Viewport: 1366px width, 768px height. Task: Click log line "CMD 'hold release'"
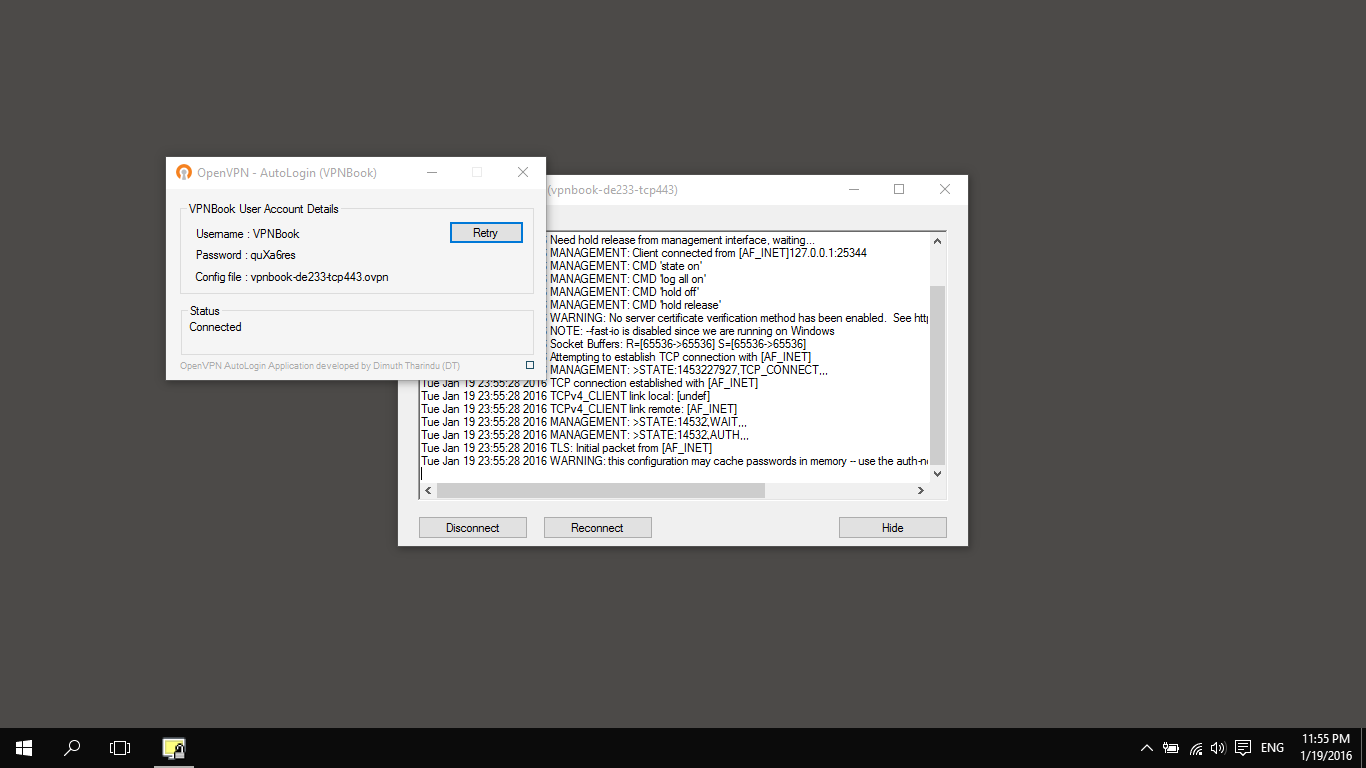[636, 305]
